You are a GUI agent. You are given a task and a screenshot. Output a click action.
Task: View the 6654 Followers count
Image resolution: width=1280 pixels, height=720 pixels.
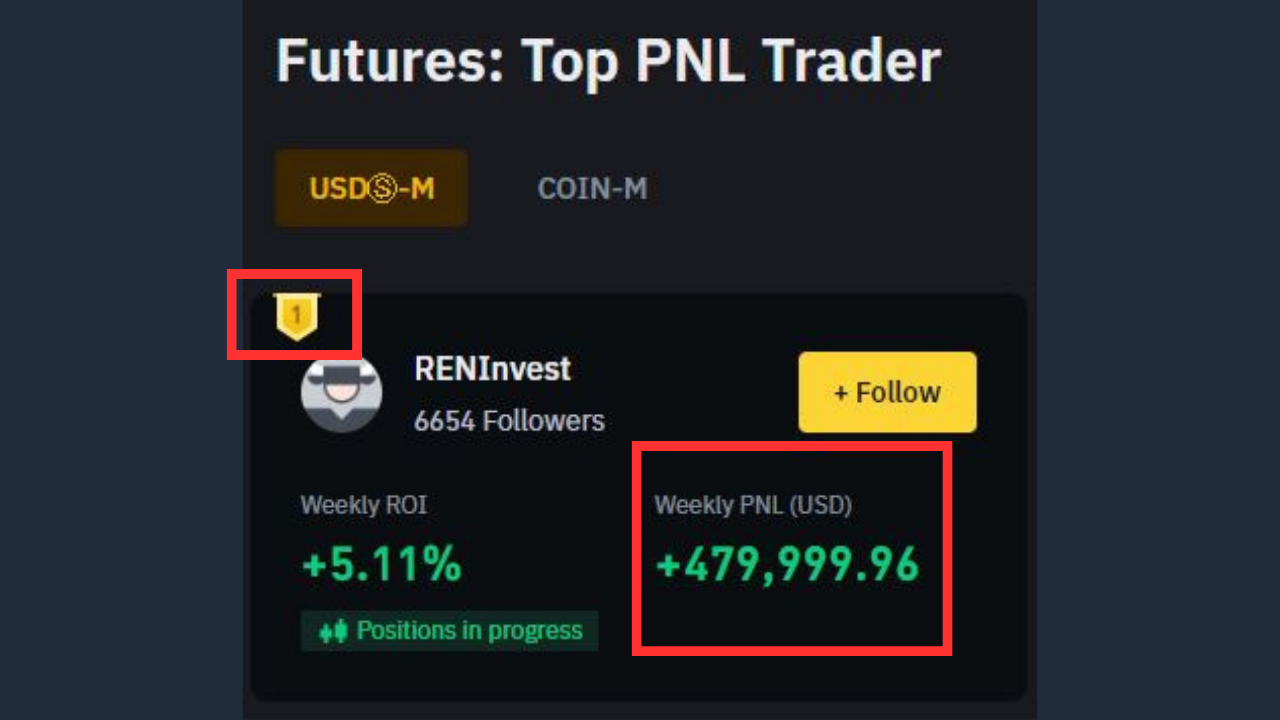[509, 421]
